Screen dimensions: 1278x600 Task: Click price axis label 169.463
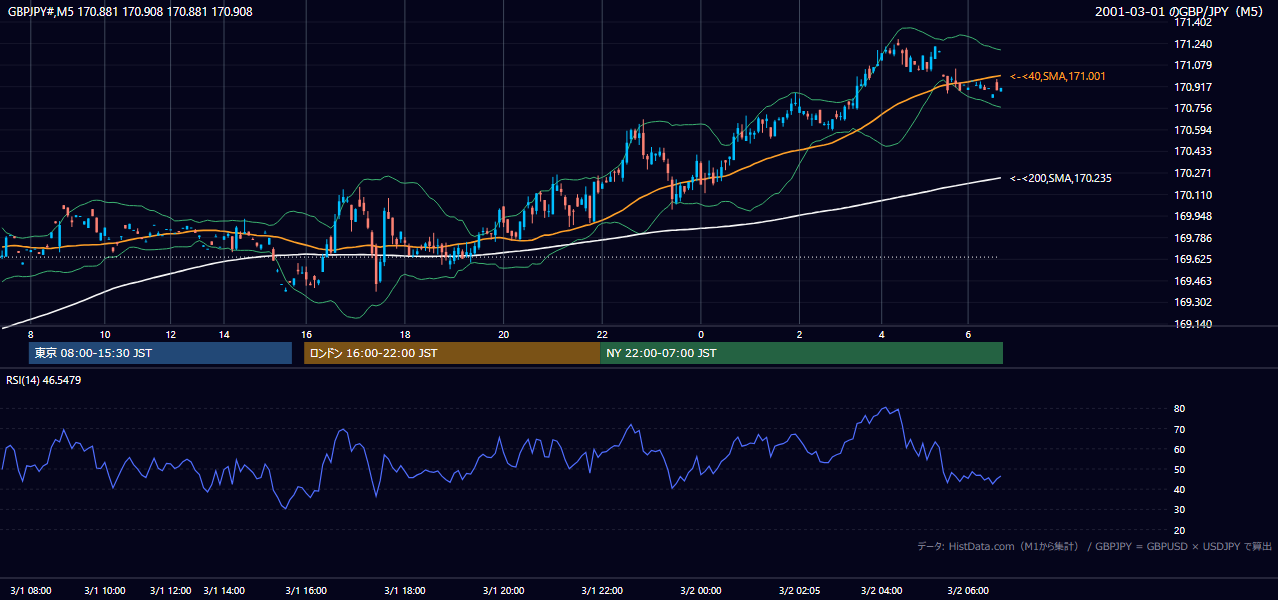(x=1192, y=281)
